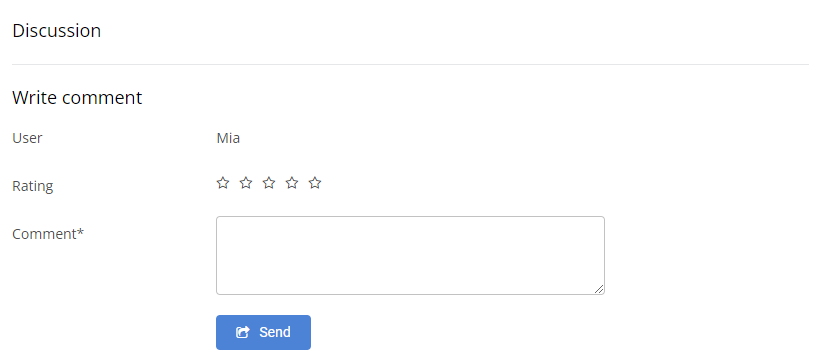
Task: Give a one-star rating
Action: coord(223,183)
